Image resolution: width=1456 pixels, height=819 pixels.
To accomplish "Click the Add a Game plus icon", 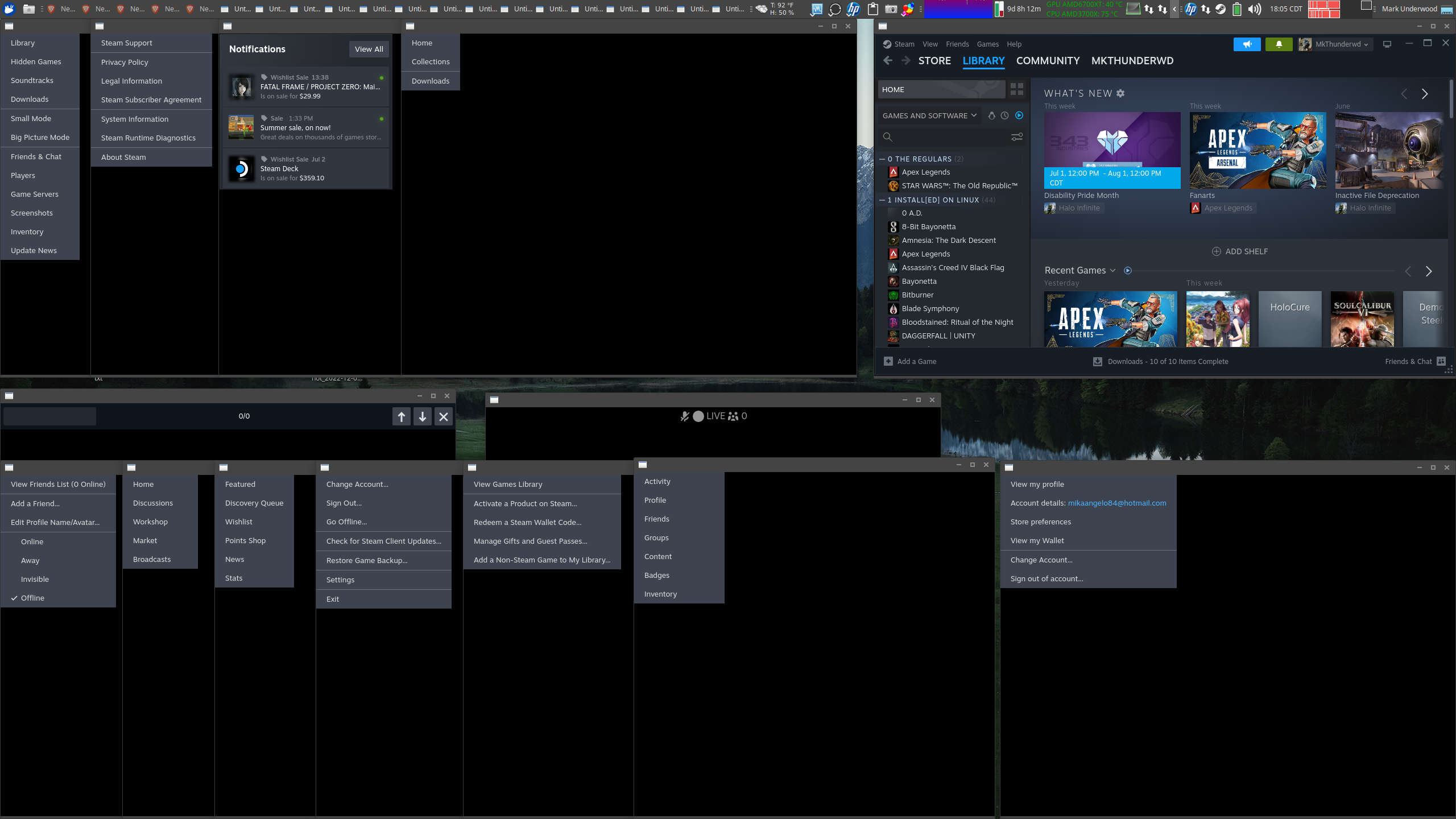I will tap(888, 361).
